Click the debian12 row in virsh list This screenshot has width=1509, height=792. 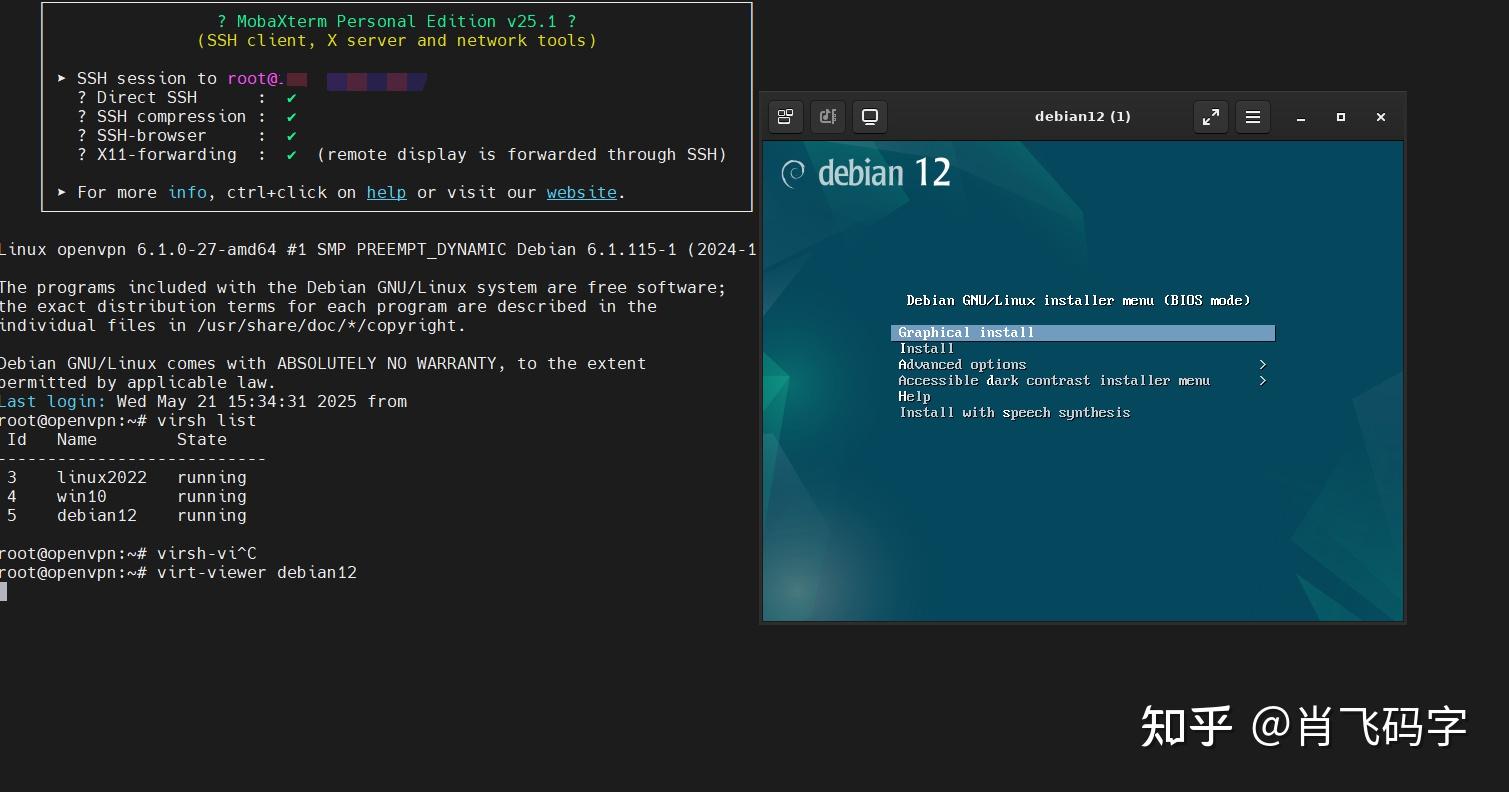tap(126, 516)
